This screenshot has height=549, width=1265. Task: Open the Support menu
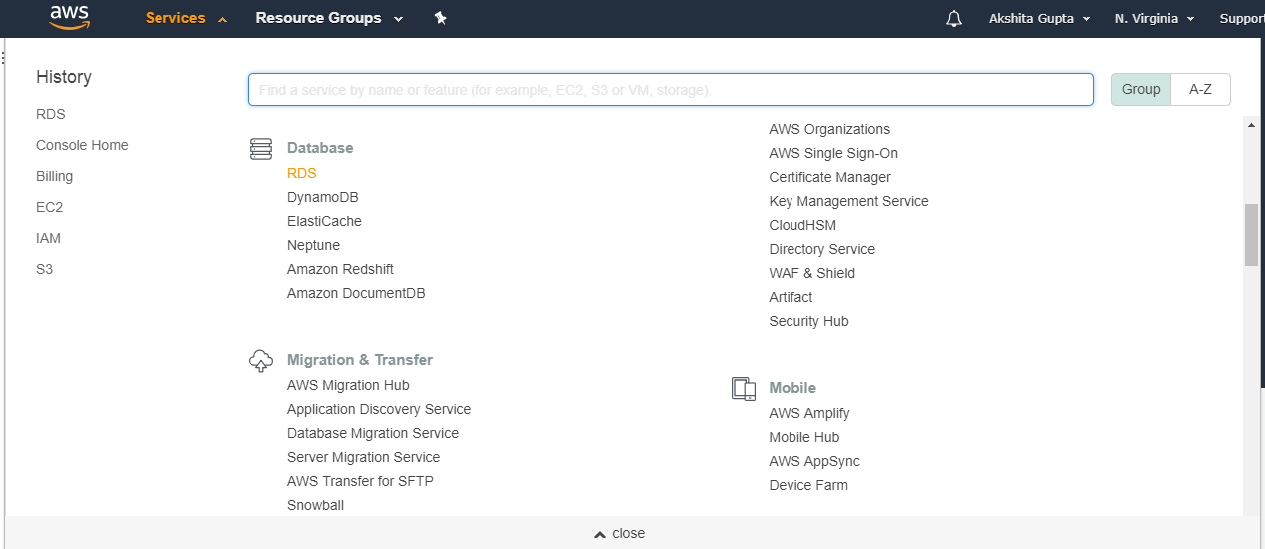tap(1242, 19)
